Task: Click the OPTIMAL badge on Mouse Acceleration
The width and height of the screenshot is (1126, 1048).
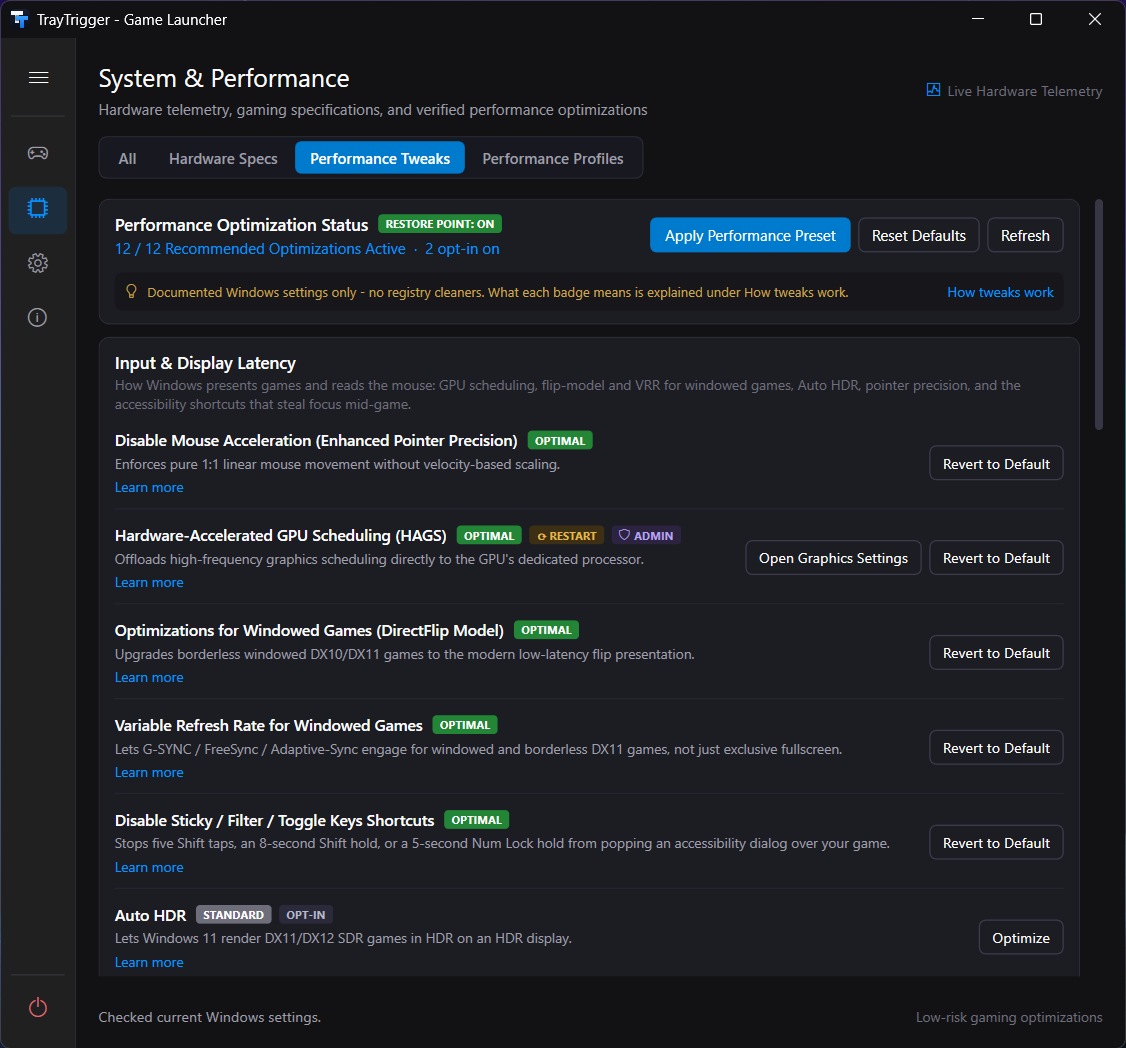Action: coord(560,440)
